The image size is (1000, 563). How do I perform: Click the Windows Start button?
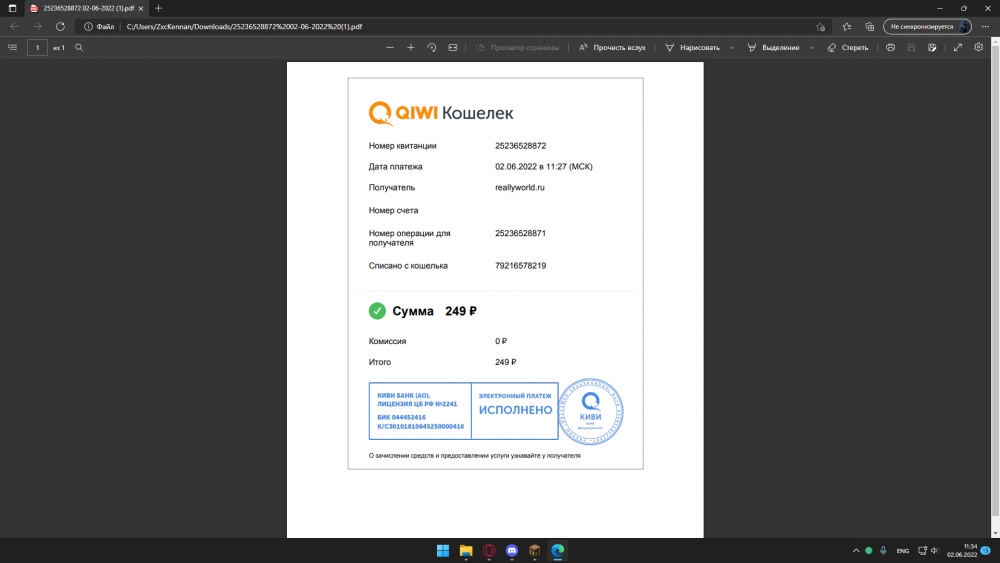click(443, 551)
